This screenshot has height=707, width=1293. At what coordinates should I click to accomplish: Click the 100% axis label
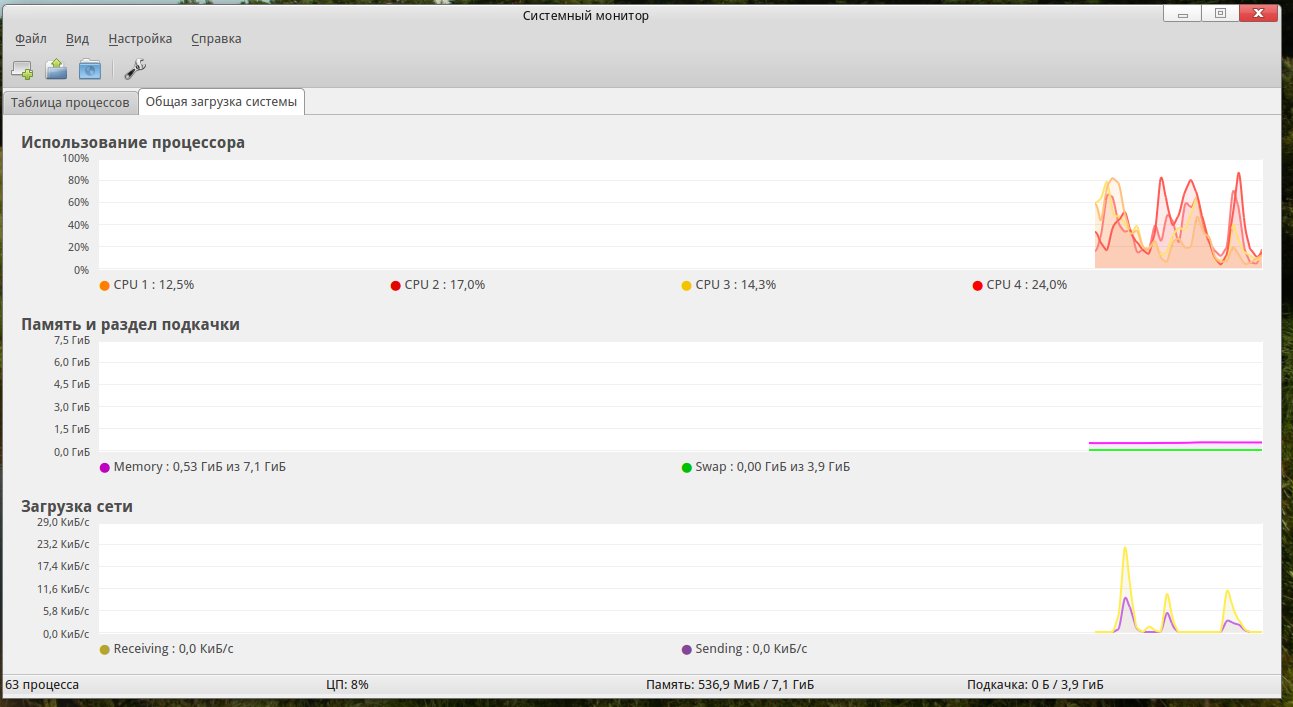click(75, 158)
